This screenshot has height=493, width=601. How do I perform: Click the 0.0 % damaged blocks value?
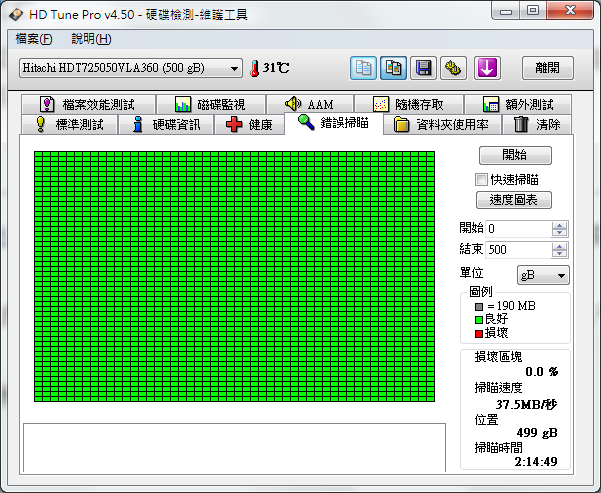click(x=542, y=371)
